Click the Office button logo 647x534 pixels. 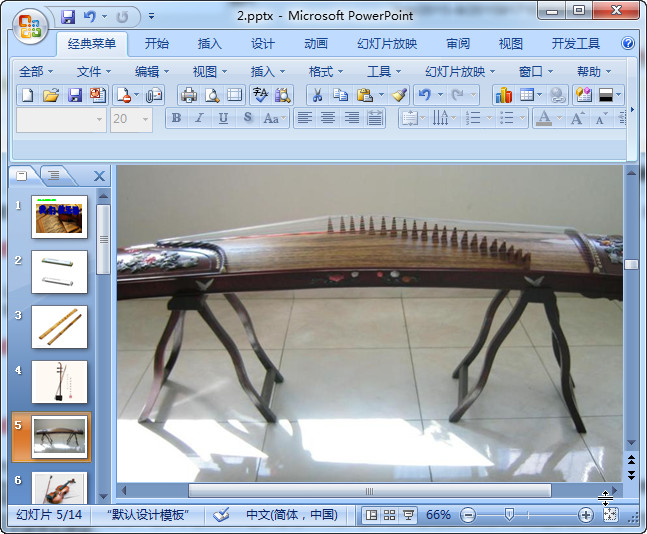point(30,26)
